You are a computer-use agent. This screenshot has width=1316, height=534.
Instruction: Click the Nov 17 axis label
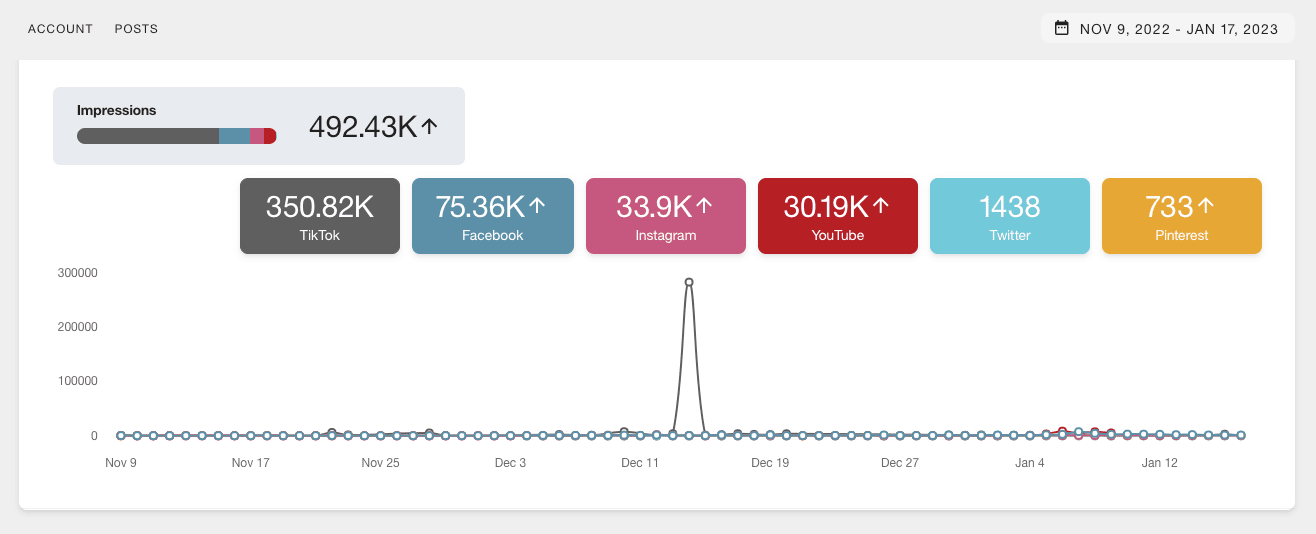(250, 463)
